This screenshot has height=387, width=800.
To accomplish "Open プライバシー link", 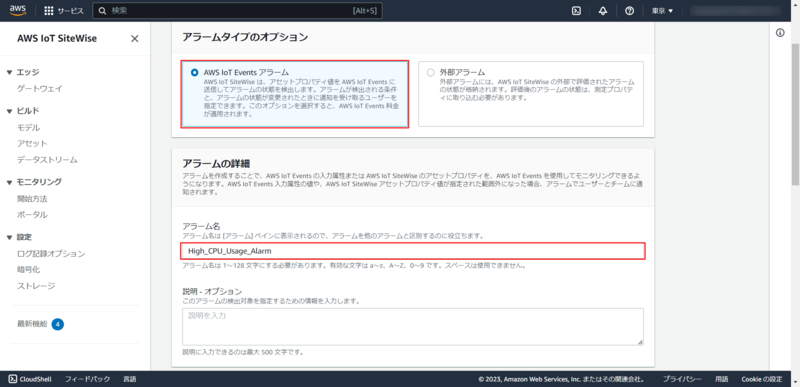I will [x=682, y=379].
